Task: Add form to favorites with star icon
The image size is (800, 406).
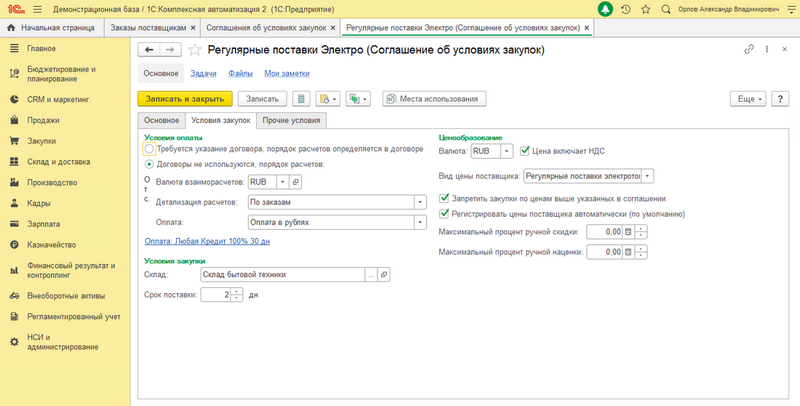Action: pos(195,49)
